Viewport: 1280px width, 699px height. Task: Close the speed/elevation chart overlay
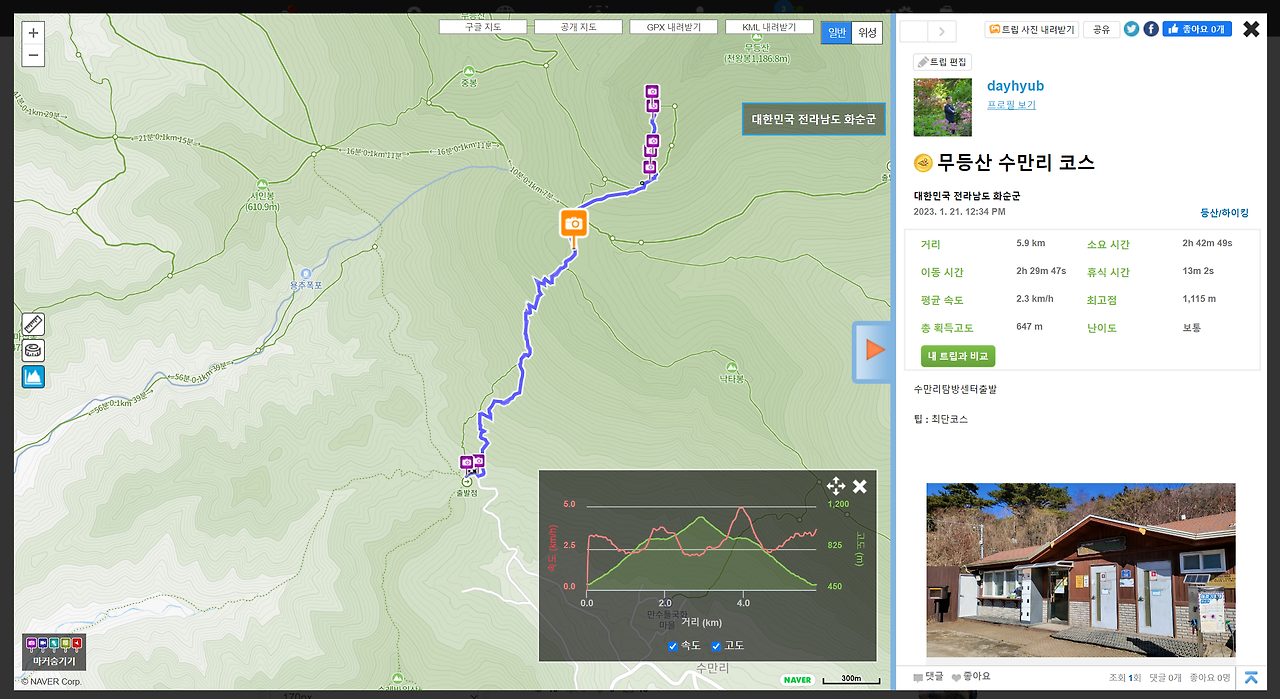click(860, 487)
